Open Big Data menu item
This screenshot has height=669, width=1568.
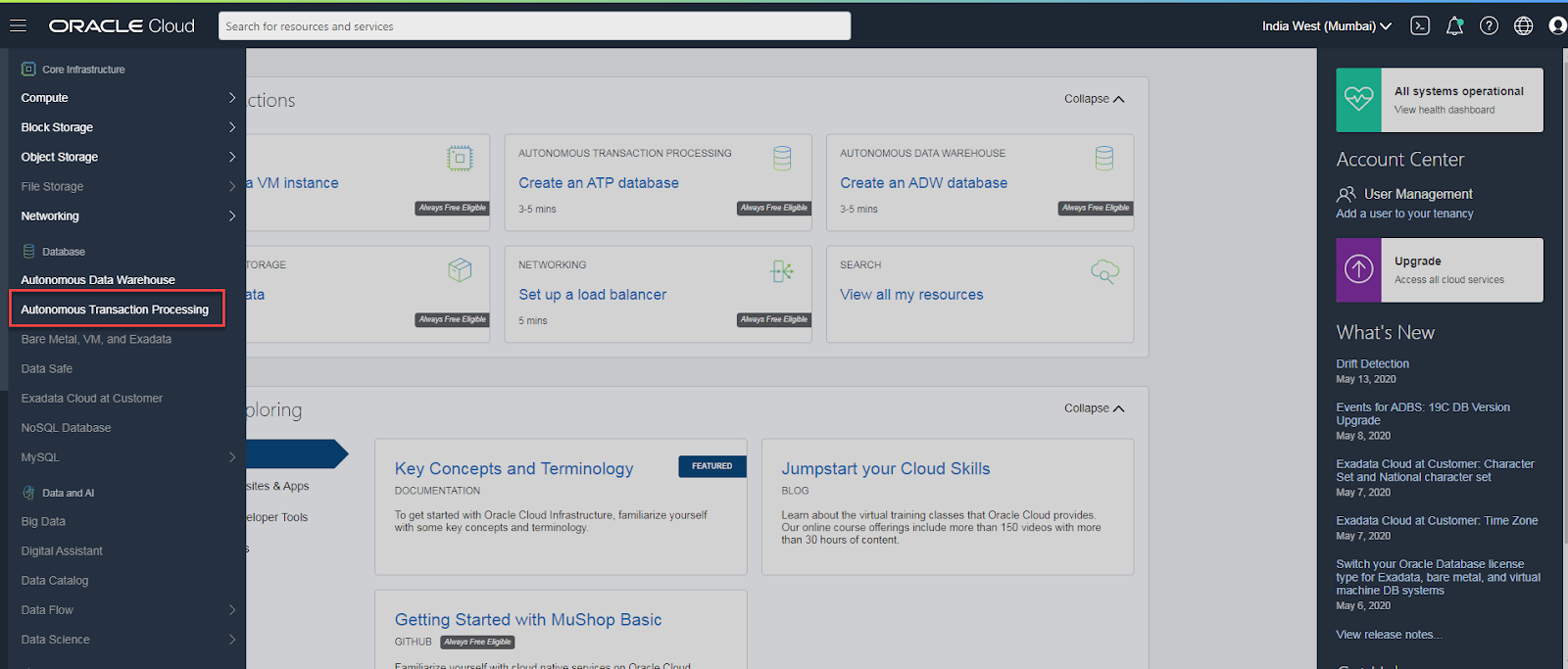(x=43, y=522)
